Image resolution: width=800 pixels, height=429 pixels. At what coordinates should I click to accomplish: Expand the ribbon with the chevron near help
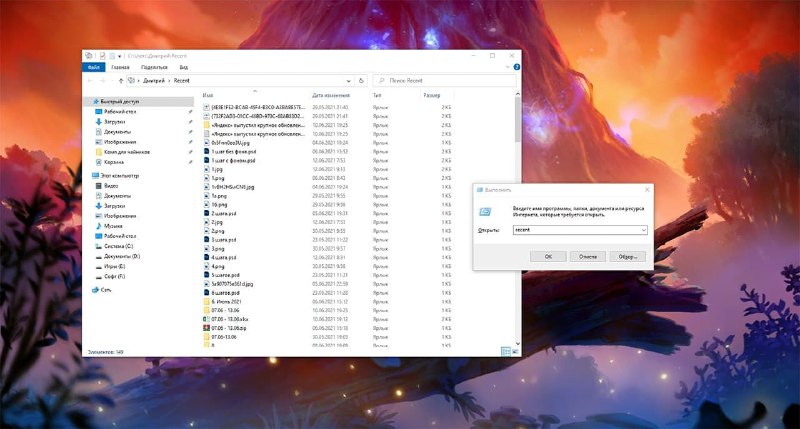tap(507, 67)
